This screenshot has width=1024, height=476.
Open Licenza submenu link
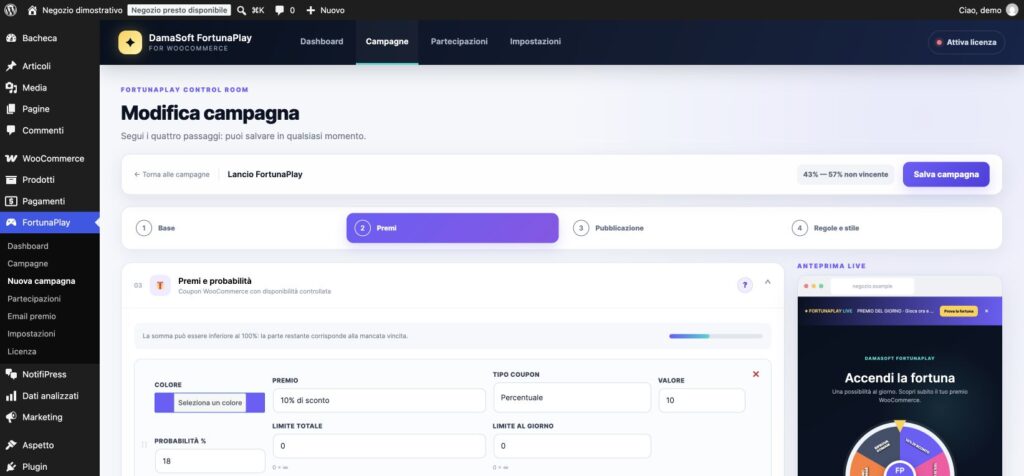pyautogui.click(x=22, y=351)
